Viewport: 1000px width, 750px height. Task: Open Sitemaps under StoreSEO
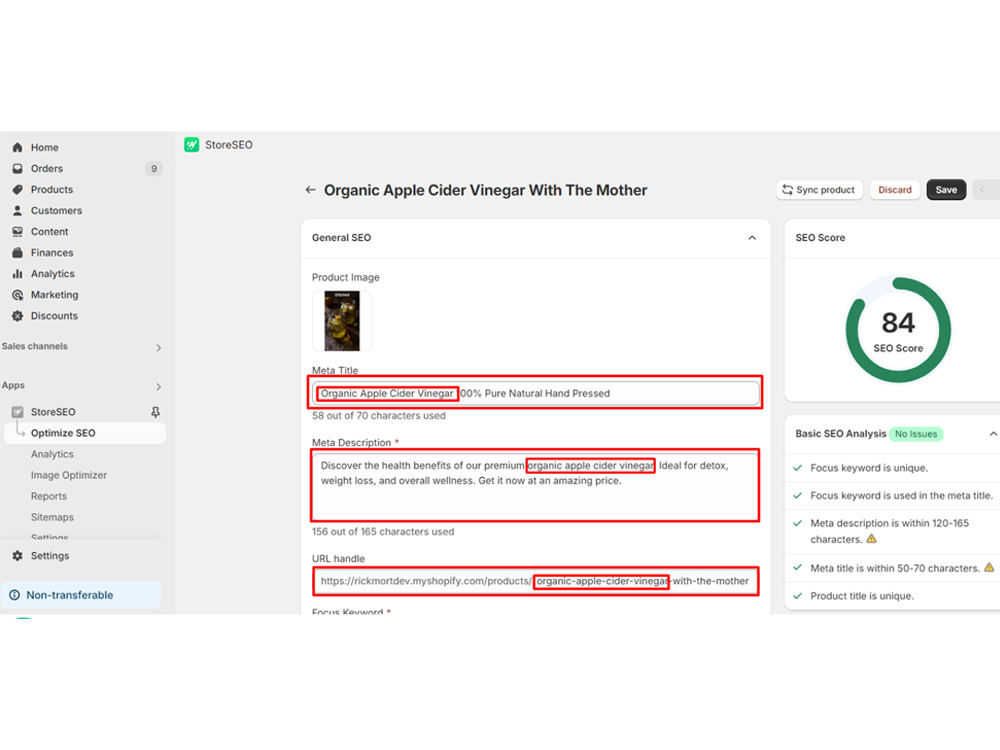coord(52,517)
